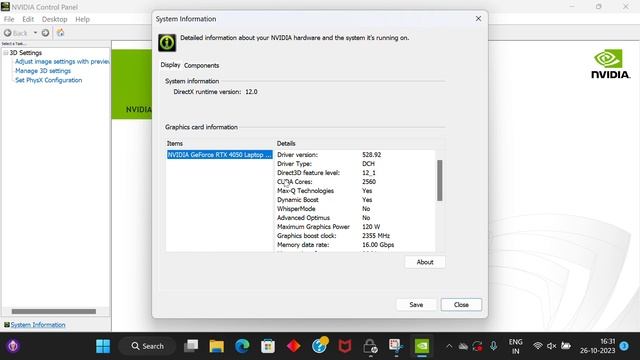This screenshot has height=360, width=640.
Task: Click the Wi-Fi icon in system tray
Action: pos(538,346)
